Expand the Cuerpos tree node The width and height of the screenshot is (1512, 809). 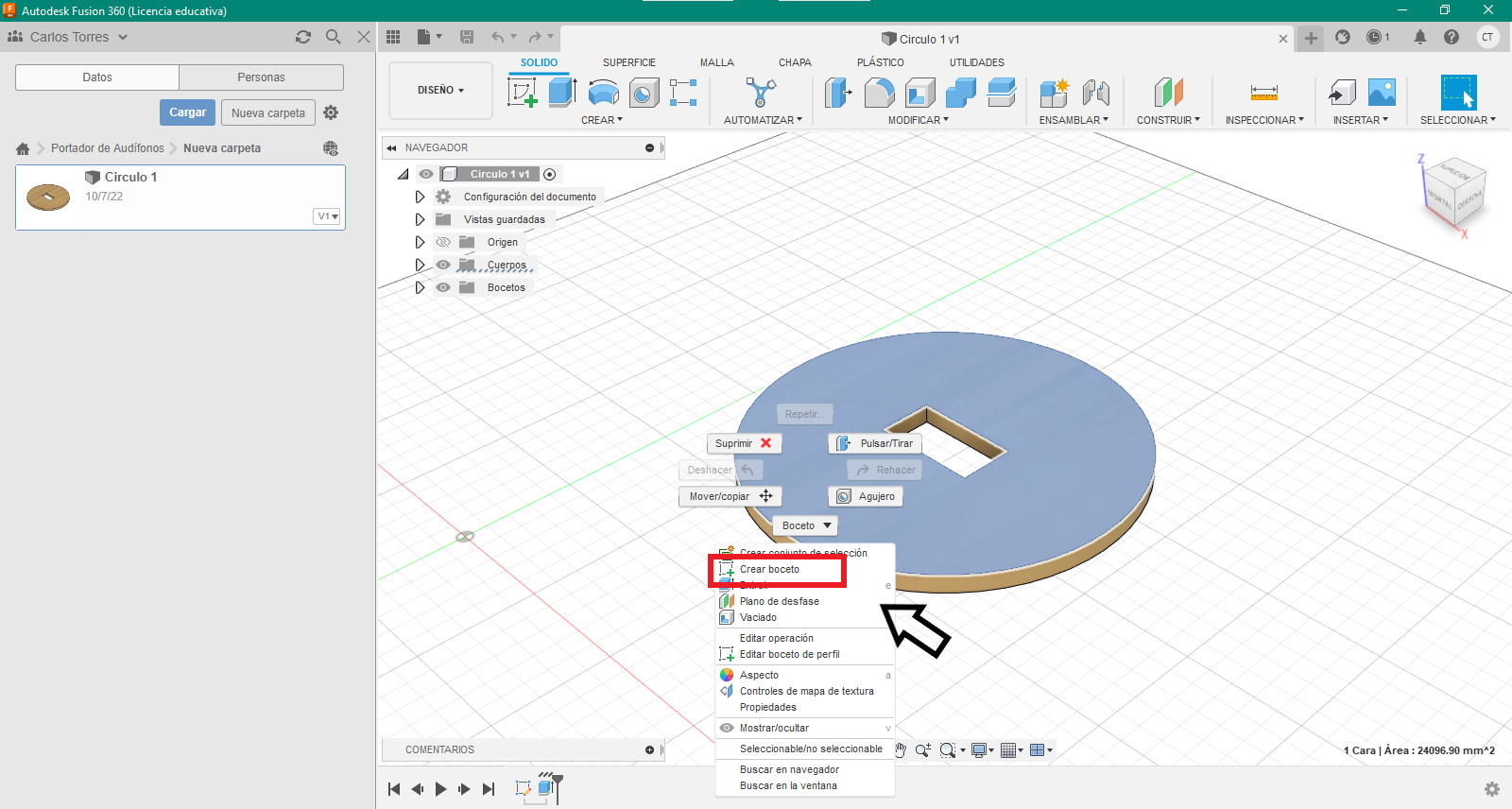click(x=420, y=265)
